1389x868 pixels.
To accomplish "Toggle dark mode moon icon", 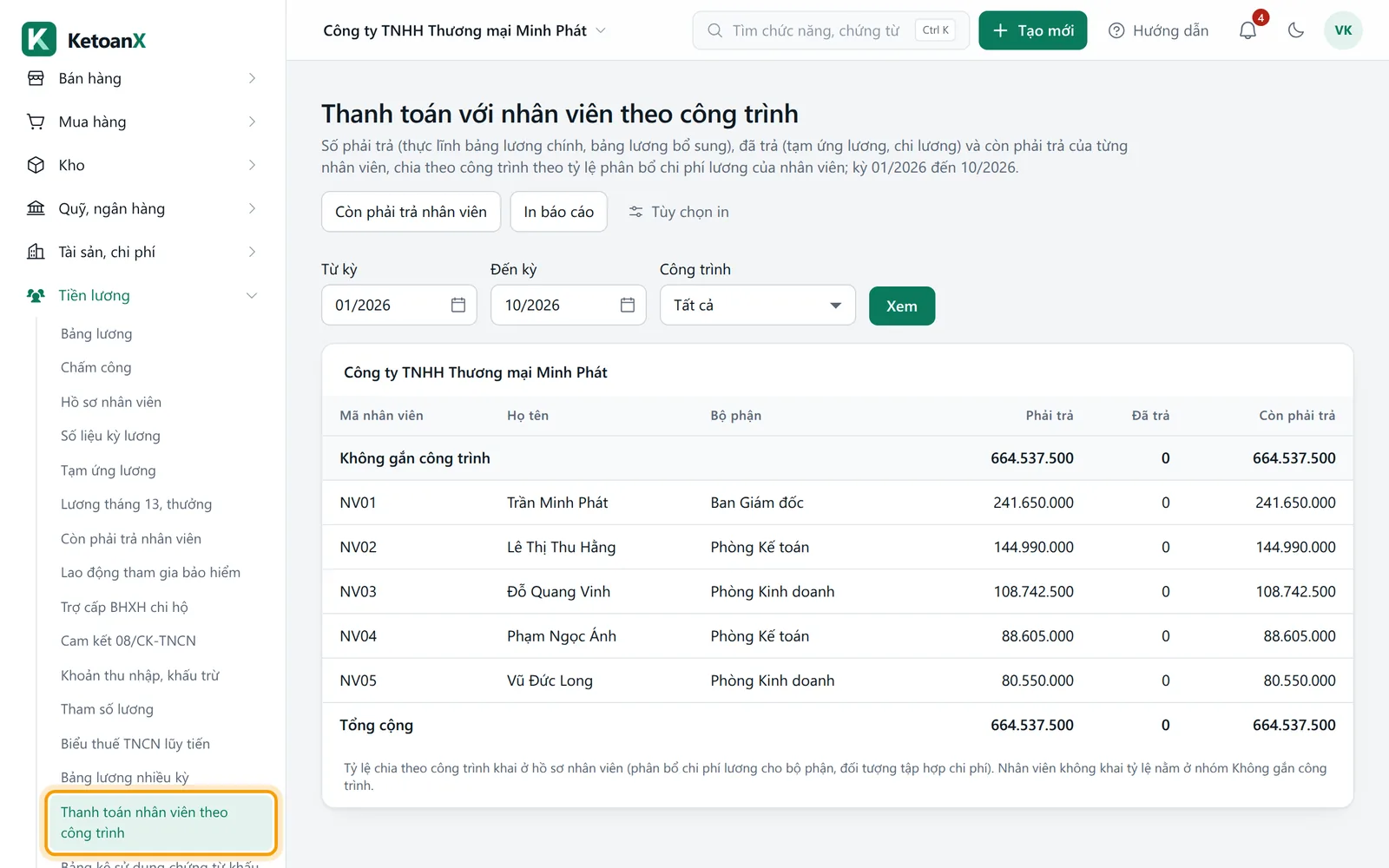I will [x=1296, y=30].
